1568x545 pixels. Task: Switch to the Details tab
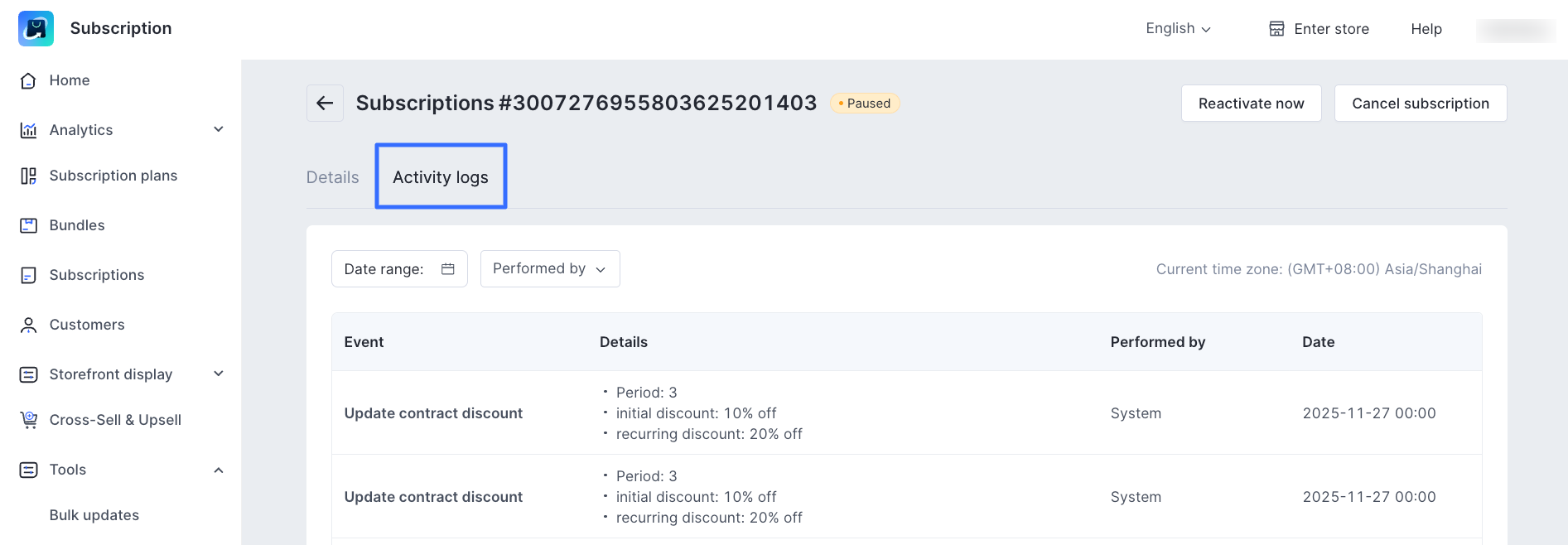pos(333,177)
